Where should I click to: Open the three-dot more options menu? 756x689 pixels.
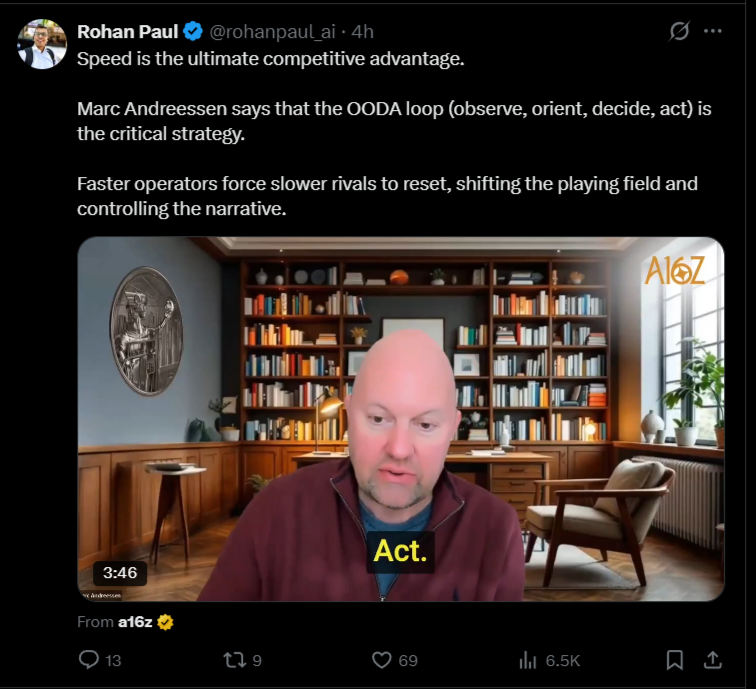point(713,31)
